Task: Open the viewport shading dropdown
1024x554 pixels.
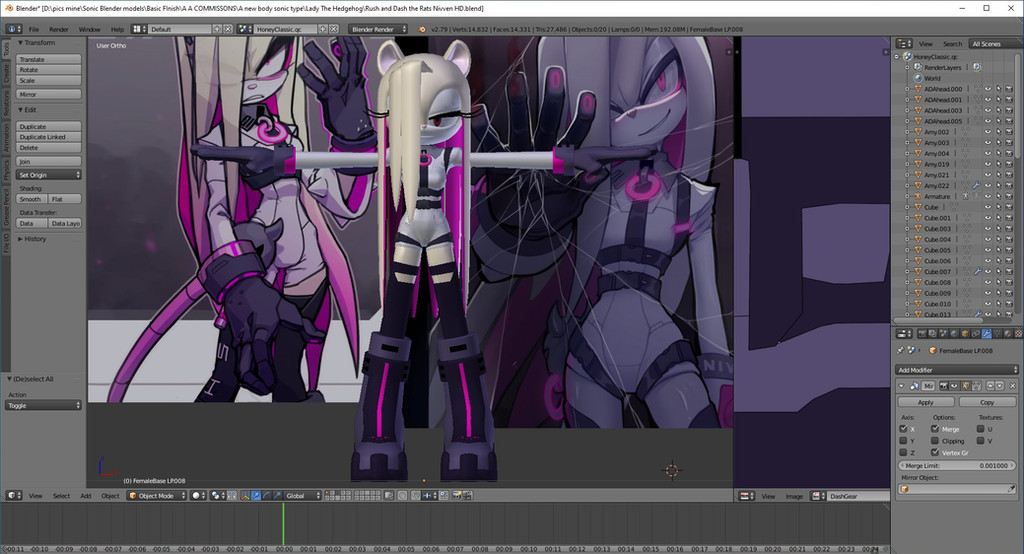Action: click(199, 495)
